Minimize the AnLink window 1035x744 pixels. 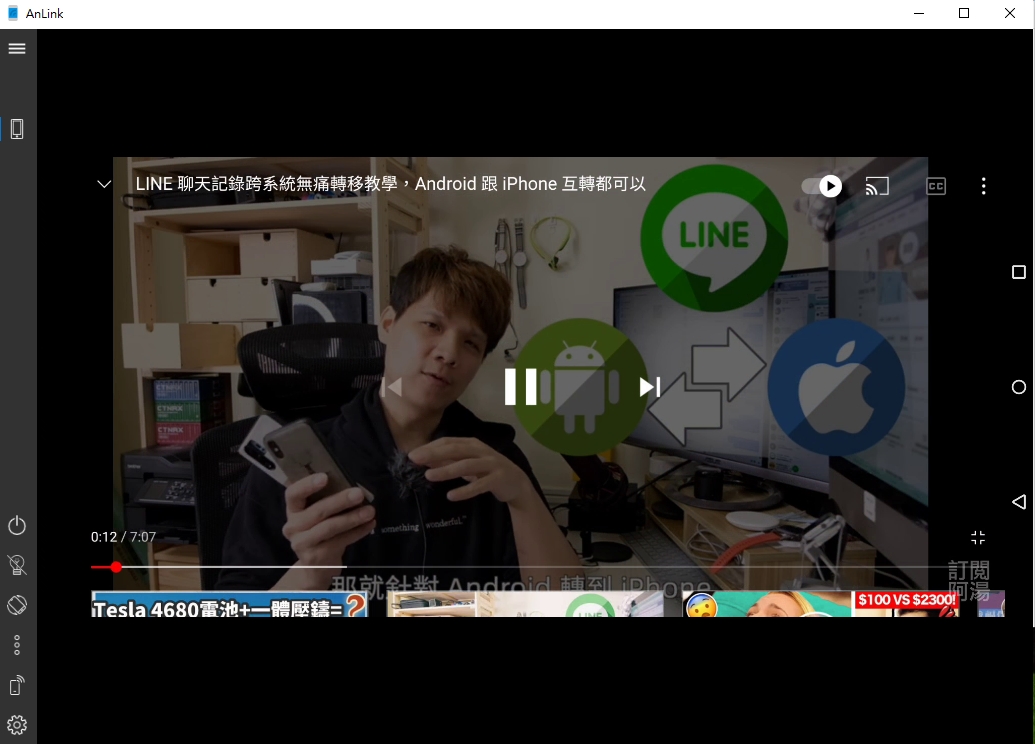click(x=919, y=13)
